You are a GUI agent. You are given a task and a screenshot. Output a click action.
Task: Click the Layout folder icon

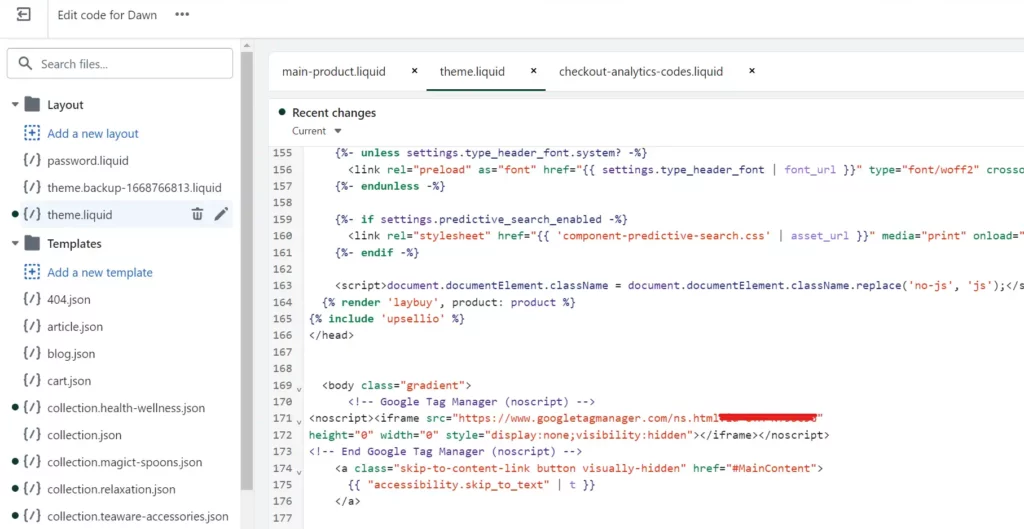pyautogui.click(x=32, y=104)
